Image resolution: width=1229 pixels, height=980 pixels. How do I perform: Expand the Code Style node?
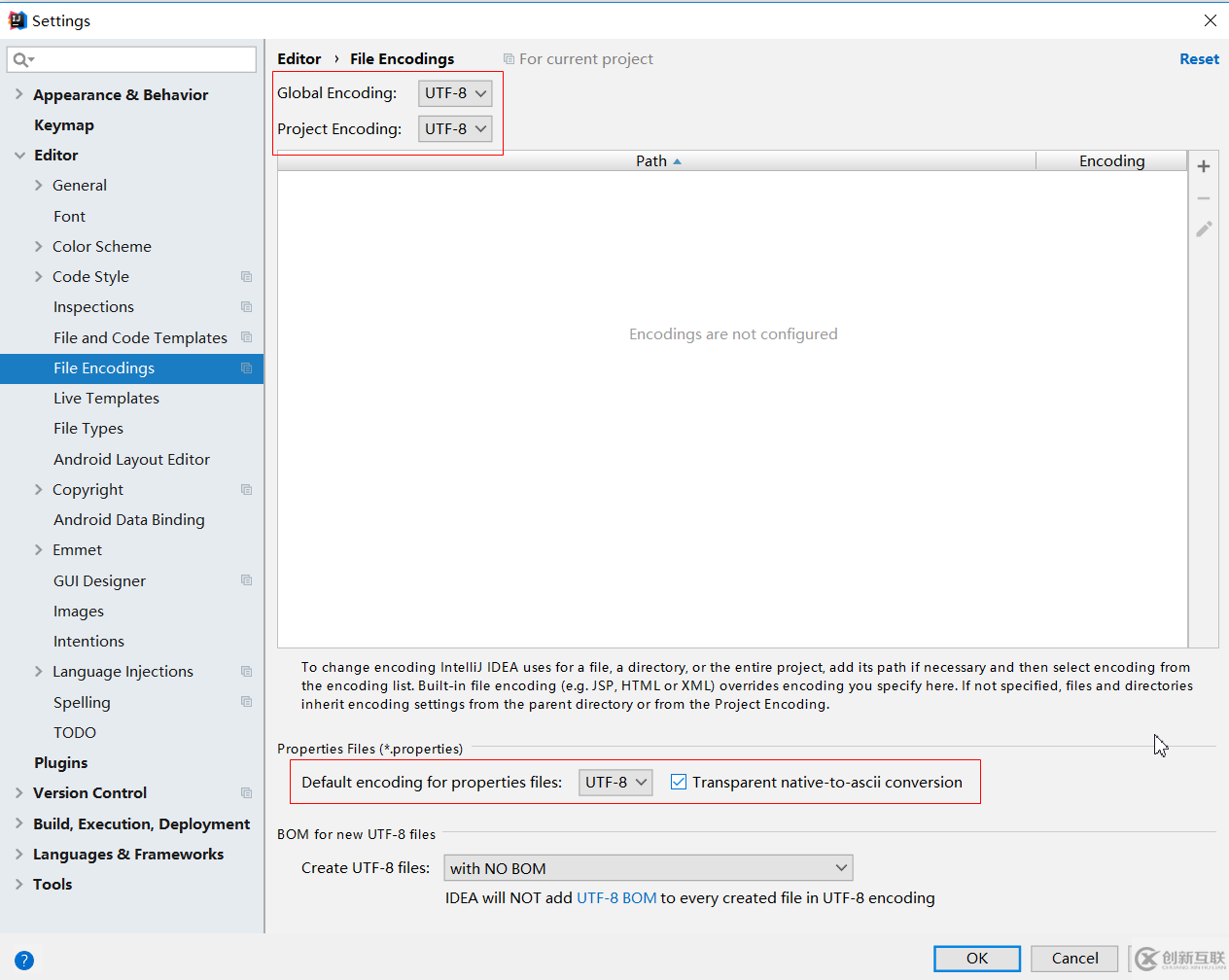click(39, 277)
